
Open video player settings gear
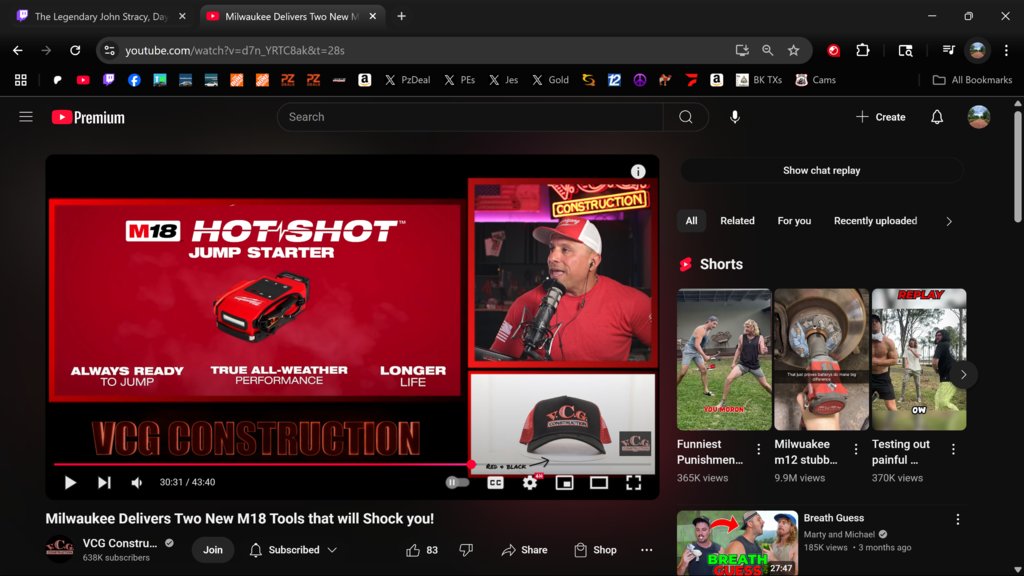530,483
